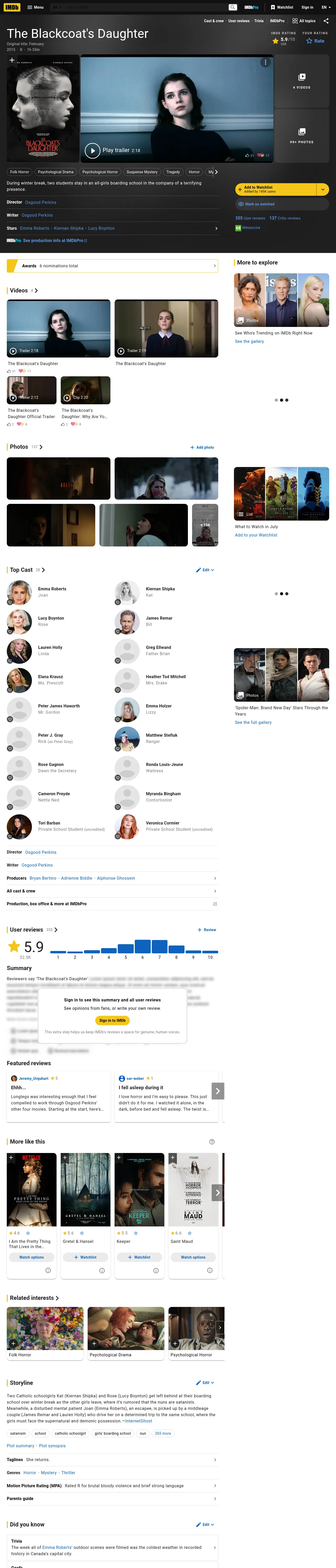Select the Trivia tab link

259,21
